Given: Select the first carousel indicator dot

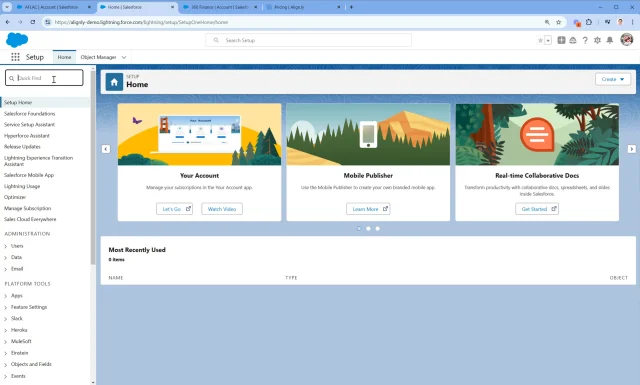Looking at the screenshot, I should pyautogui.click(x=359, y=229).
